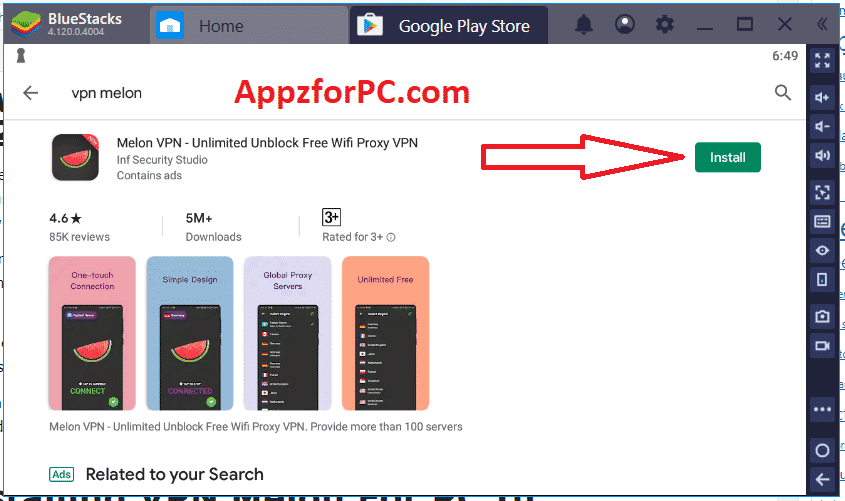
Task: Click the 5M+ Downloads stat
Action: (213, 227)
